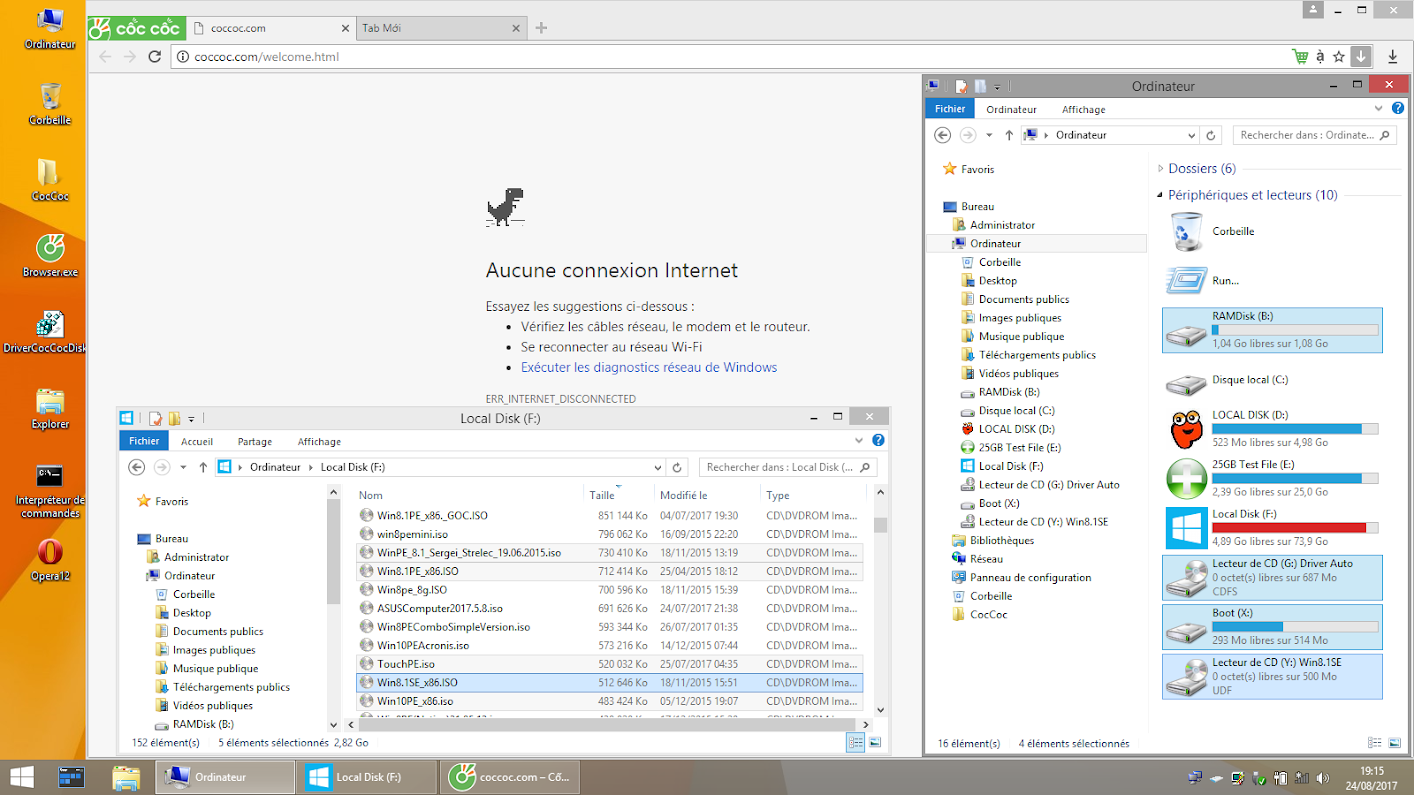Bookmark this page with the star icon
1414x795 pixels.
click(1339, 57)
